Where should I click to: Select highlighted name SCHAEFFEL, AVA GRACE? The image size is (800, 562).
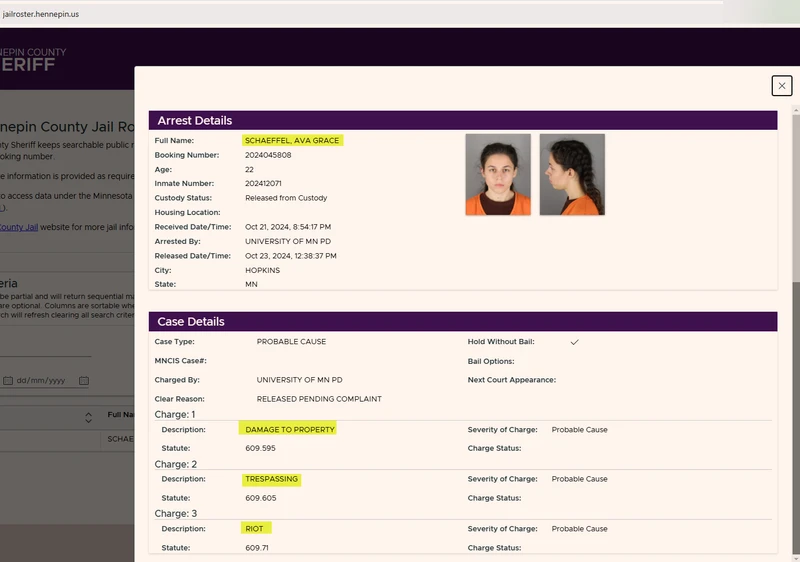tap(292, 141)
